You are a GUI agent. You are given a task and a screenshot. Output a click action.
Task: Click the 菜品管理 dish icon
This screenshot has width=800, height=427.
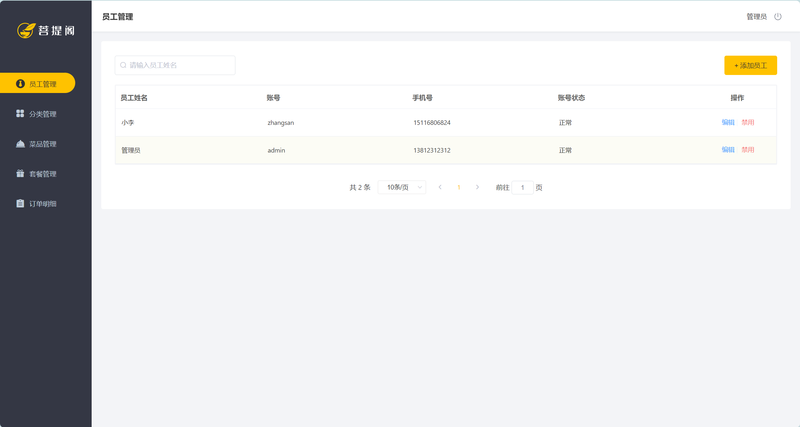[20, 143]
